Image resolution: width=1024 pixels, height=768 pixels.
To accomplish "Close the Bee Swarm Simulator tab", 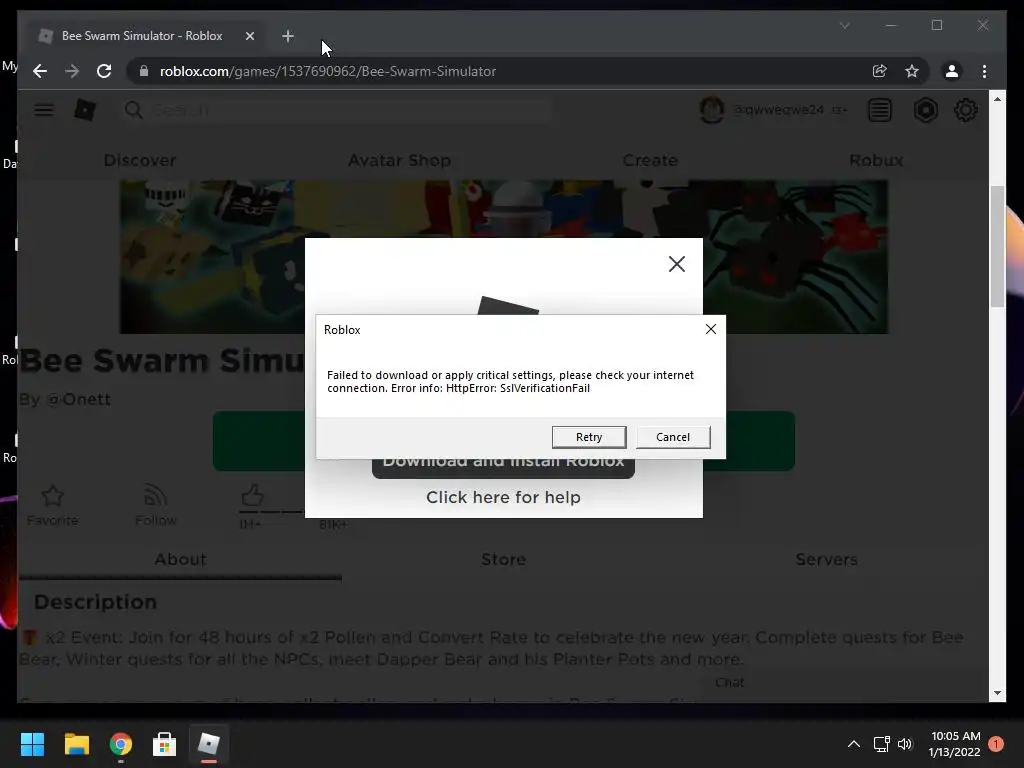I will (x=249, y=36).
